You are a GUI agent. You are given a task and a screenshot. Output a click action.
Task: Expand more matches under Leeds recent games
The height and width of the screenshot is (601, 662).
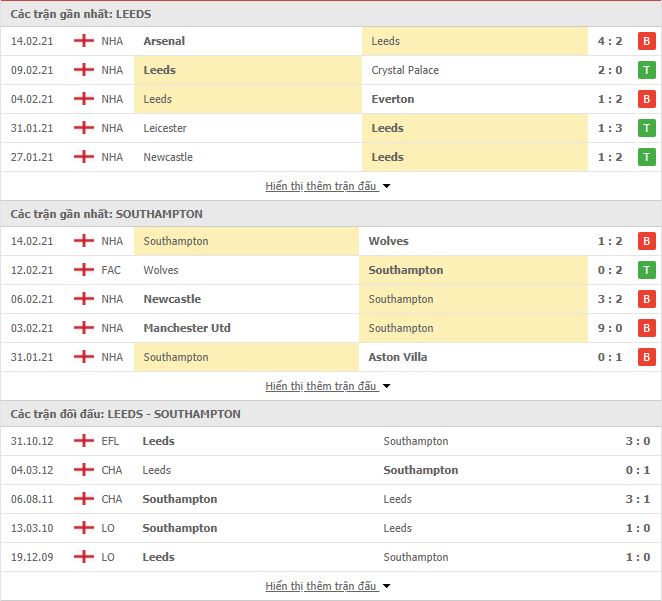tap(328, 186)
